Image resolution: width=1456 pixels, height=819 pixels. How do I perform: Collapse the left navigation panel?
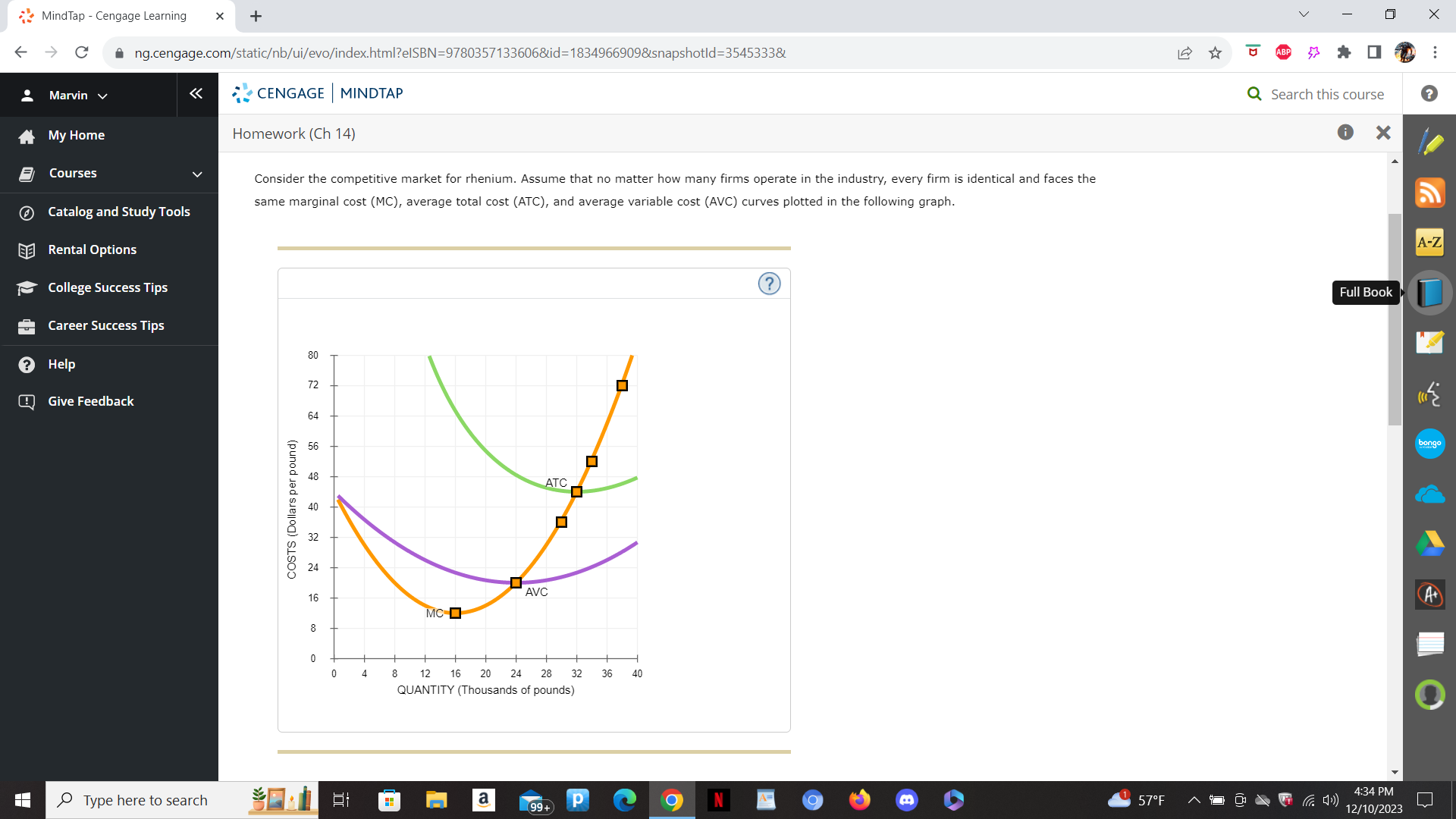[x=196, y=93]
